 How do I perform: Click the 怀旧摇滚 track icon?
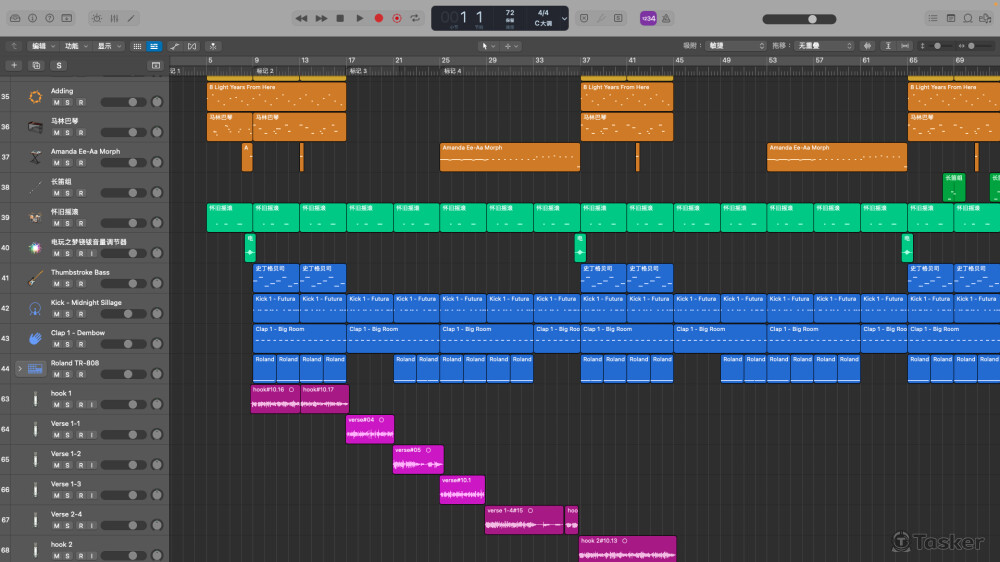(x=35, y=218)
